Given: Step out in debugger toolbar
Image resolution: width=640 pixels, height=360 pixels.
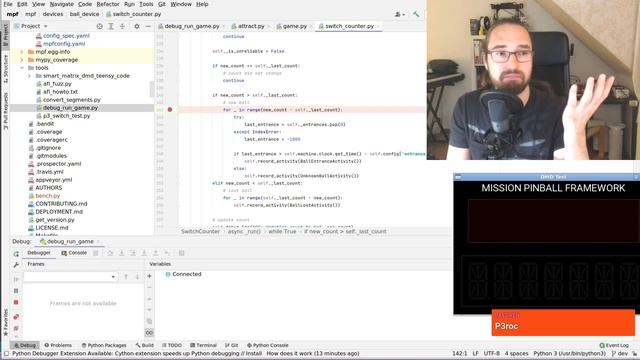Looking at the screenshot, I should coord(156,253).
